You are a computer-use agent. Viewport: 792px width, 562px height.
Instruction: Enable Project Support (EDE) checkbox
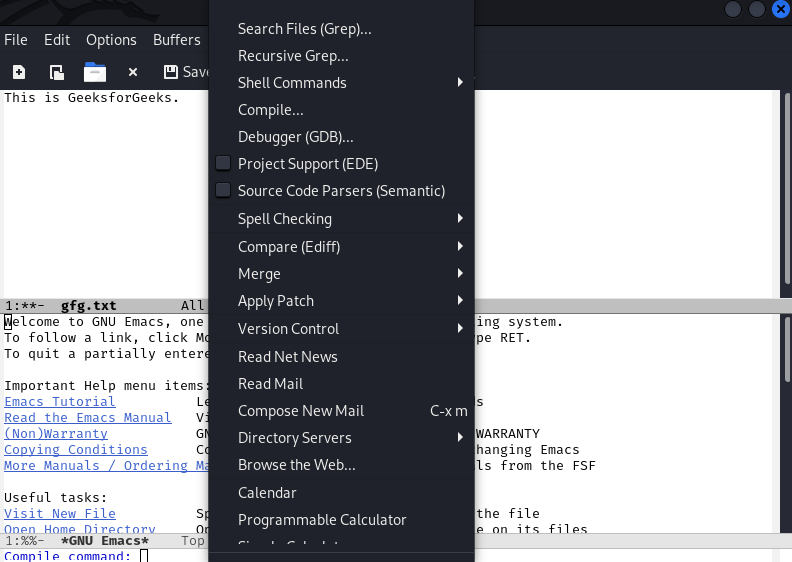223,164
